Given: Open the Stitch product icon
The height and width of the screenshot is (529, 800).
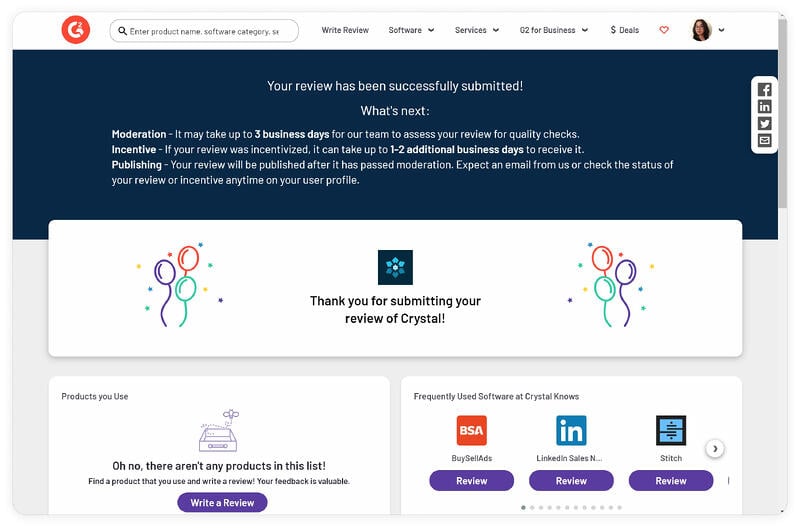Looking at the screenshot, I should [671, 431].
